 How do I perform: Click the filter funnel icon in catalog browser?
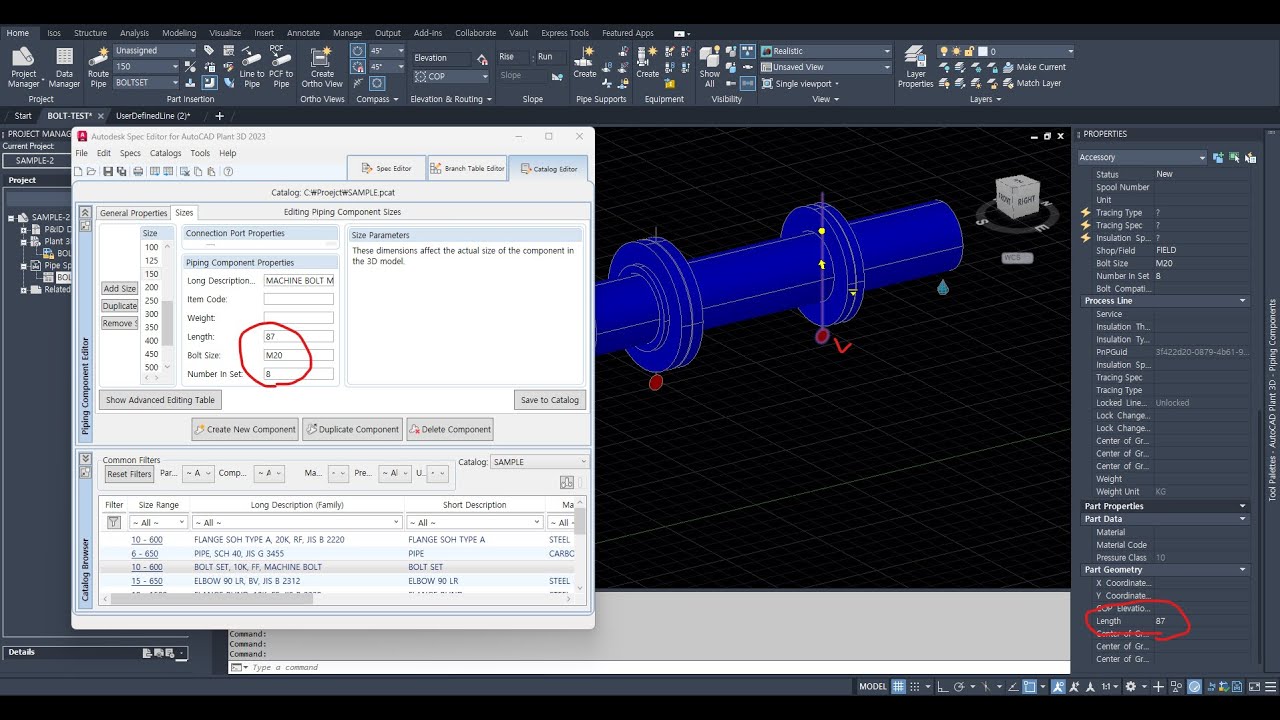(113, 522)
